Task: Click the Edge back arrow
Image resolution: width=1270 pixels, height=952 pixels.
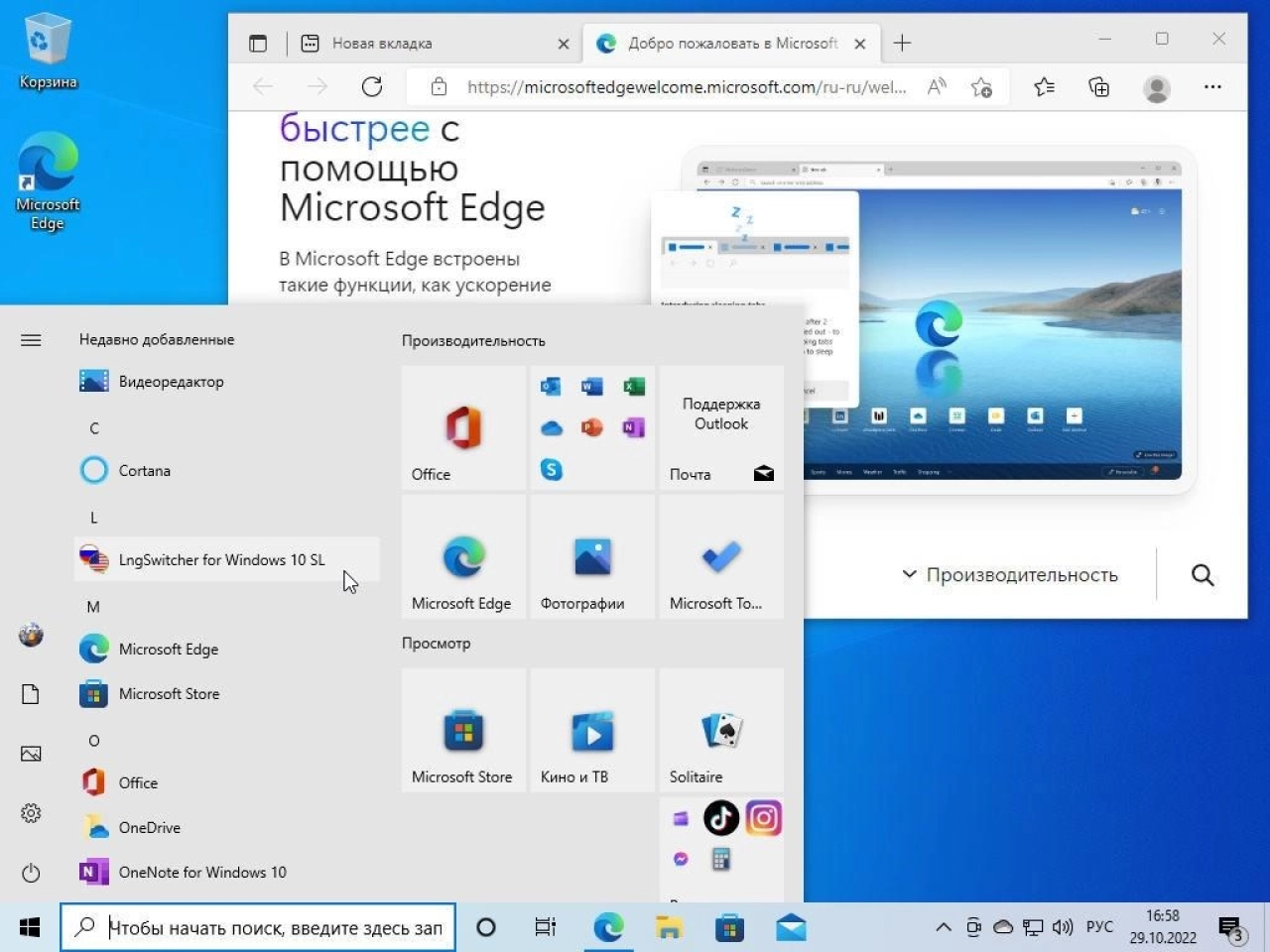Action: pos(263,87)
